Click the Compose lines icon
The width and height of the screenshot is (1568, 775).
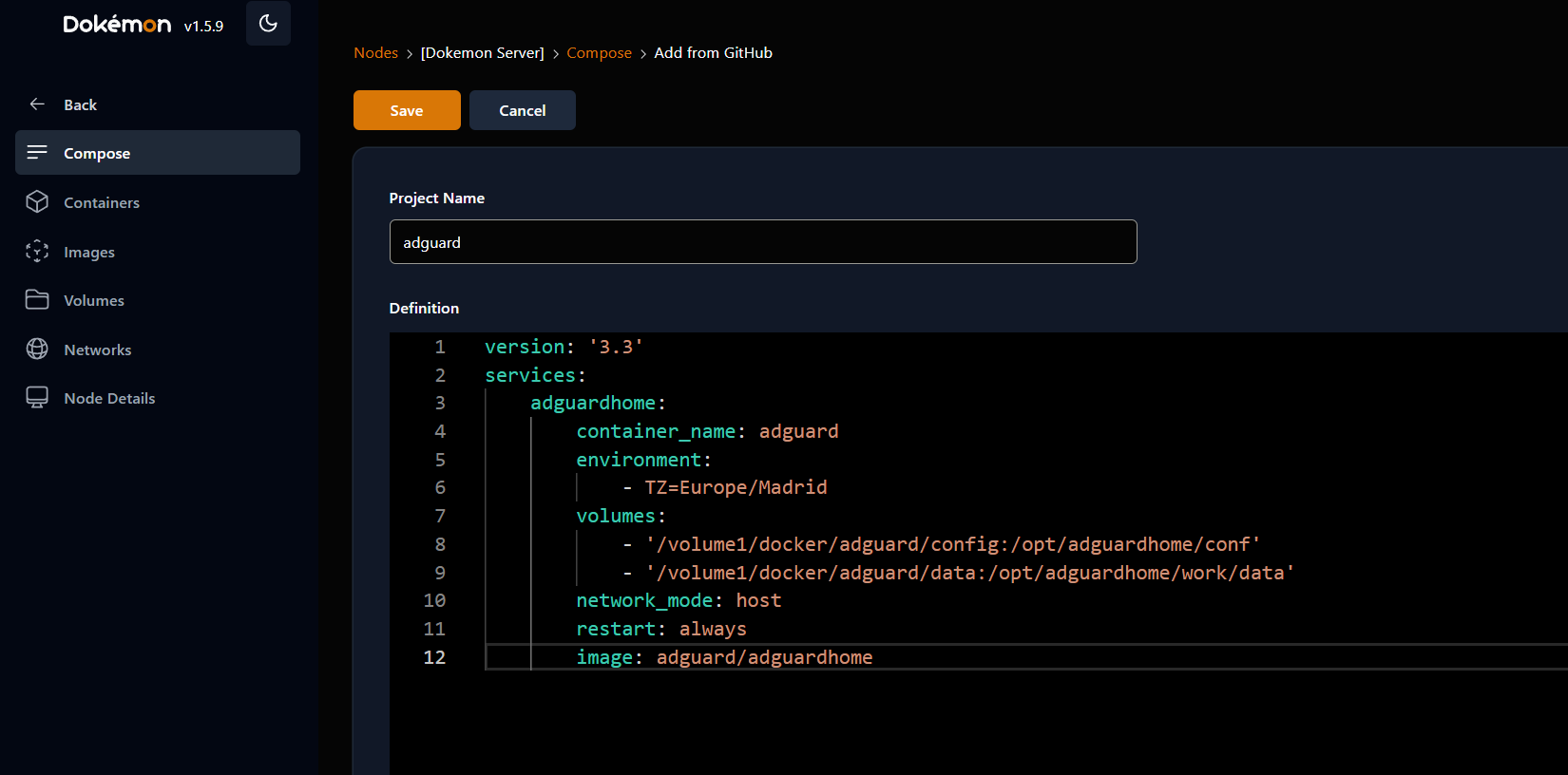click(37, 153)
